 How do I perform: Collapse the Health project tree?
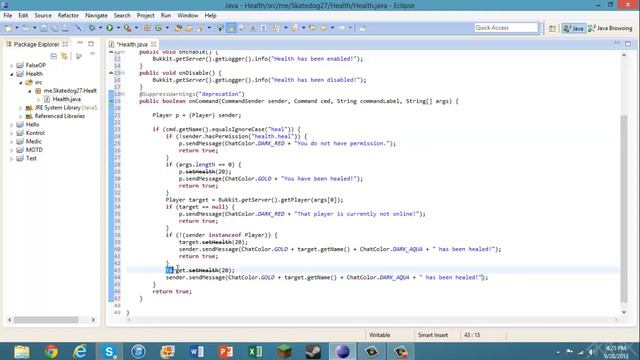(11, 74)
